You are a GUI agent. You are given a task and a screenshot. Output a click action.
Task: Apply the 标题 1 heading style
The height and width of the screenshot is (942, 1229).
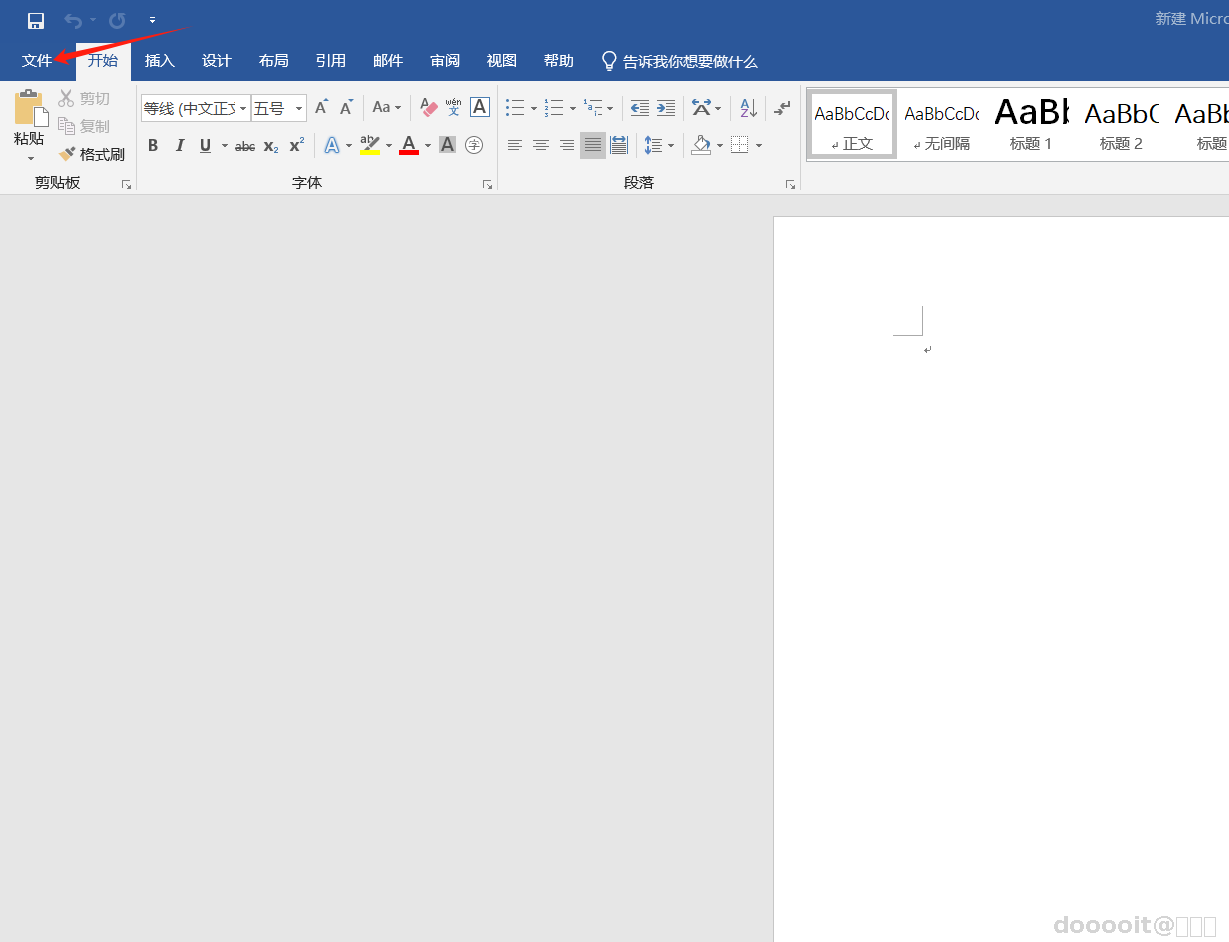1031,124
